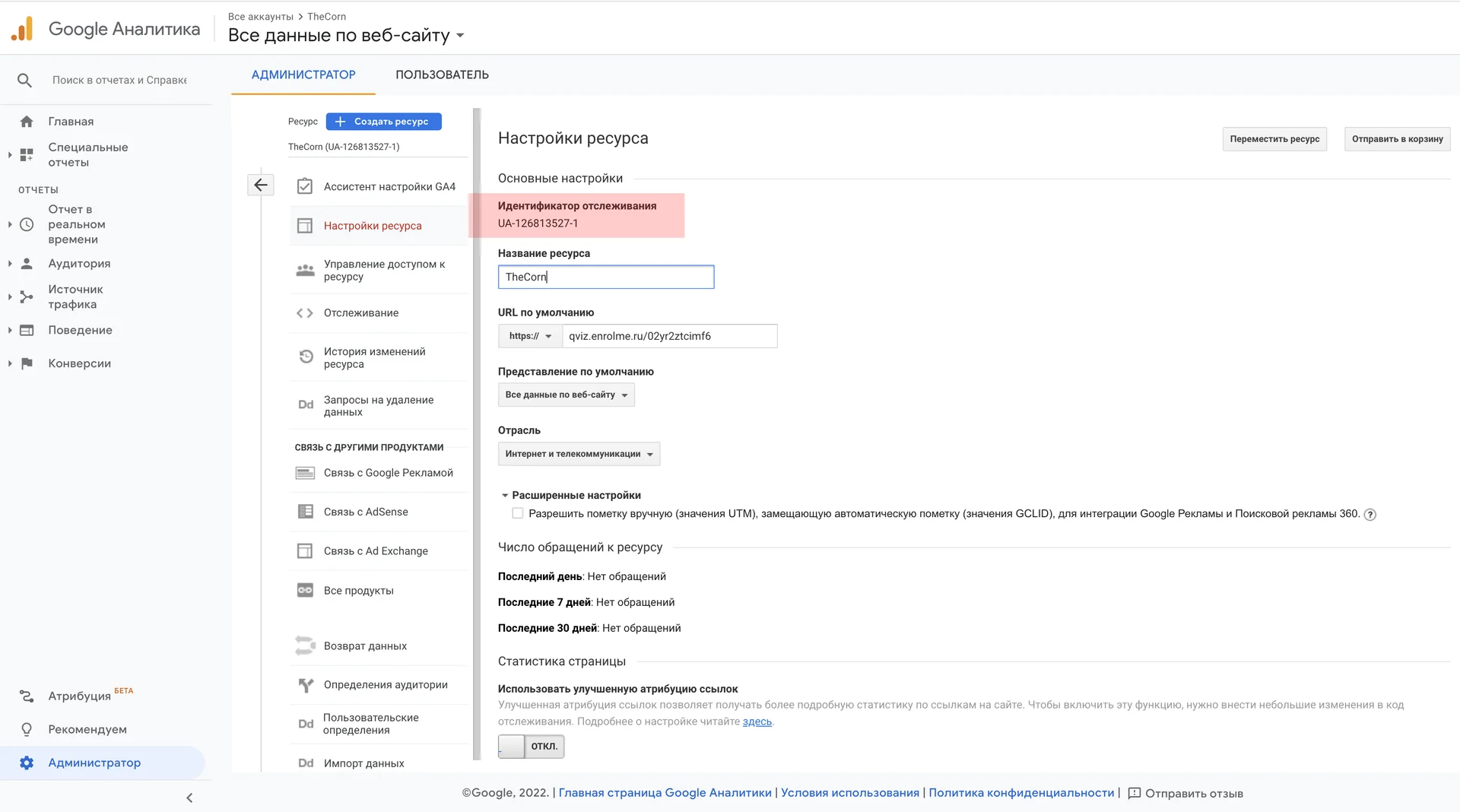Open Политика конфиденциальности link
This screenshot has width=1460, height=812.
coord(1021,793)
